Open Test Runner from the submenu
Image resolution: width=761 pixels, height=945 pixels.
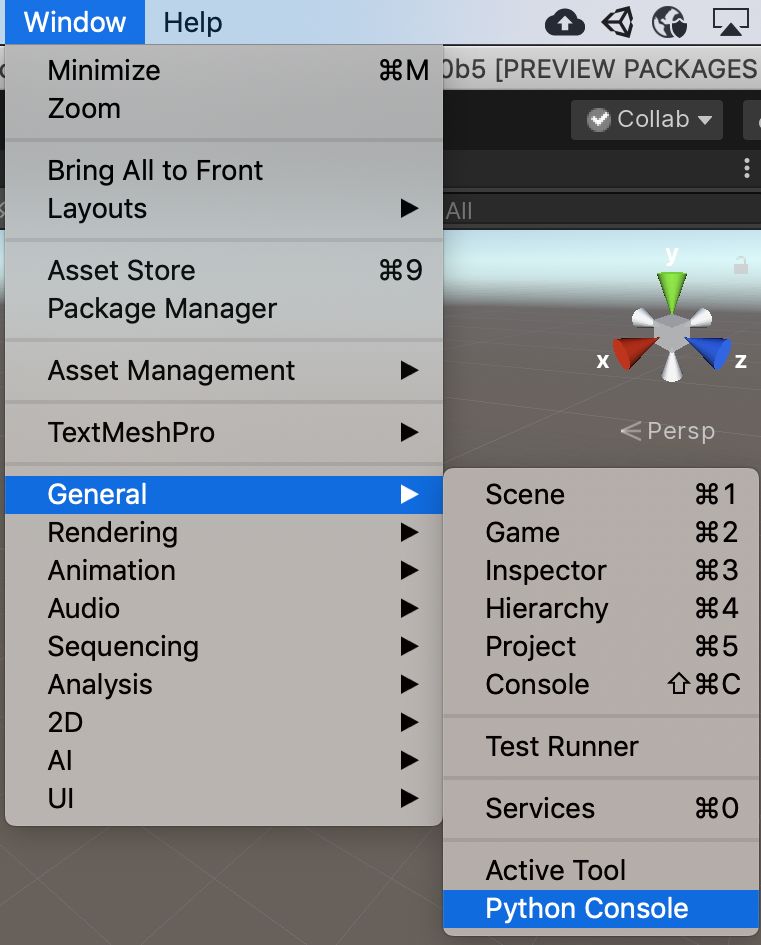coord(562,746)
